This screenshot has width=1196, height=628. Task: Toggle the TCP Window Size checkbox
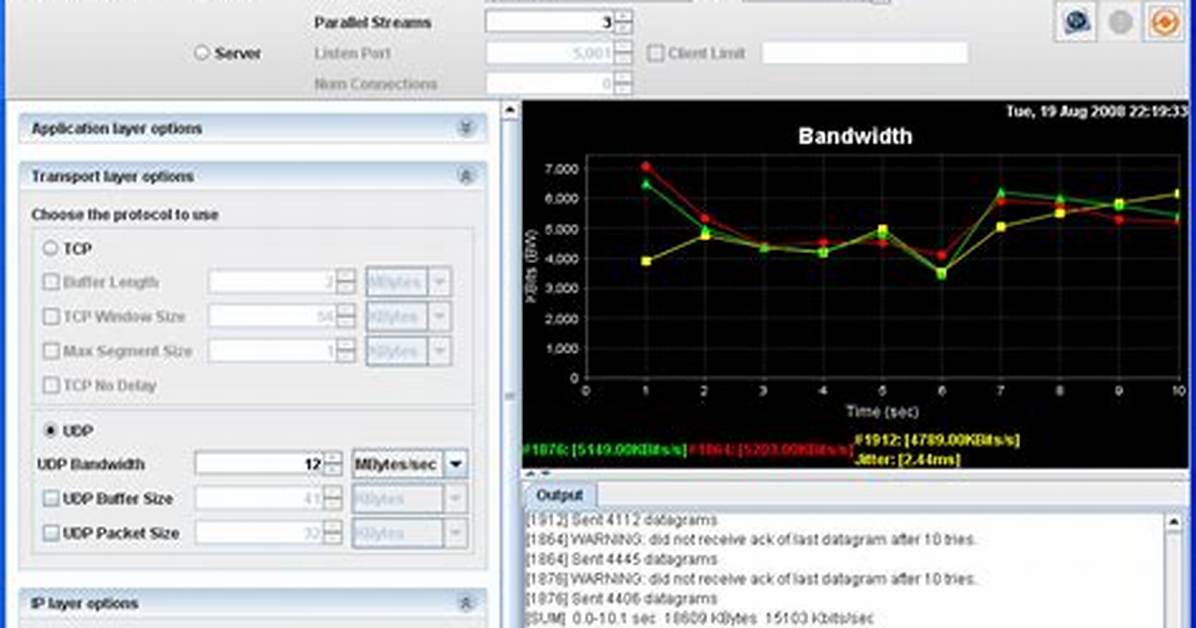51,316
